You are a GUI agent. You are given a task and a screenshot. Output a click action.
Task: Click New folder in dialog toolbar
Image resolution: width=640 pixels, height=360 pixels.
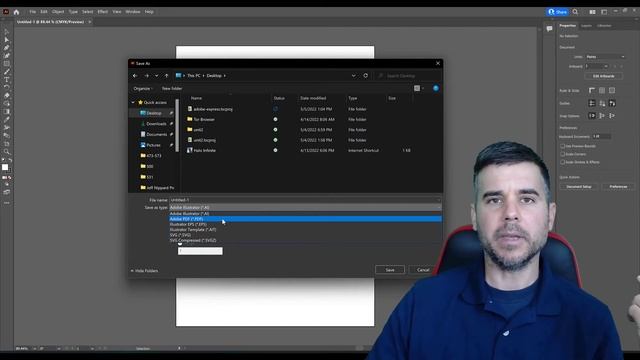point(172,89)
